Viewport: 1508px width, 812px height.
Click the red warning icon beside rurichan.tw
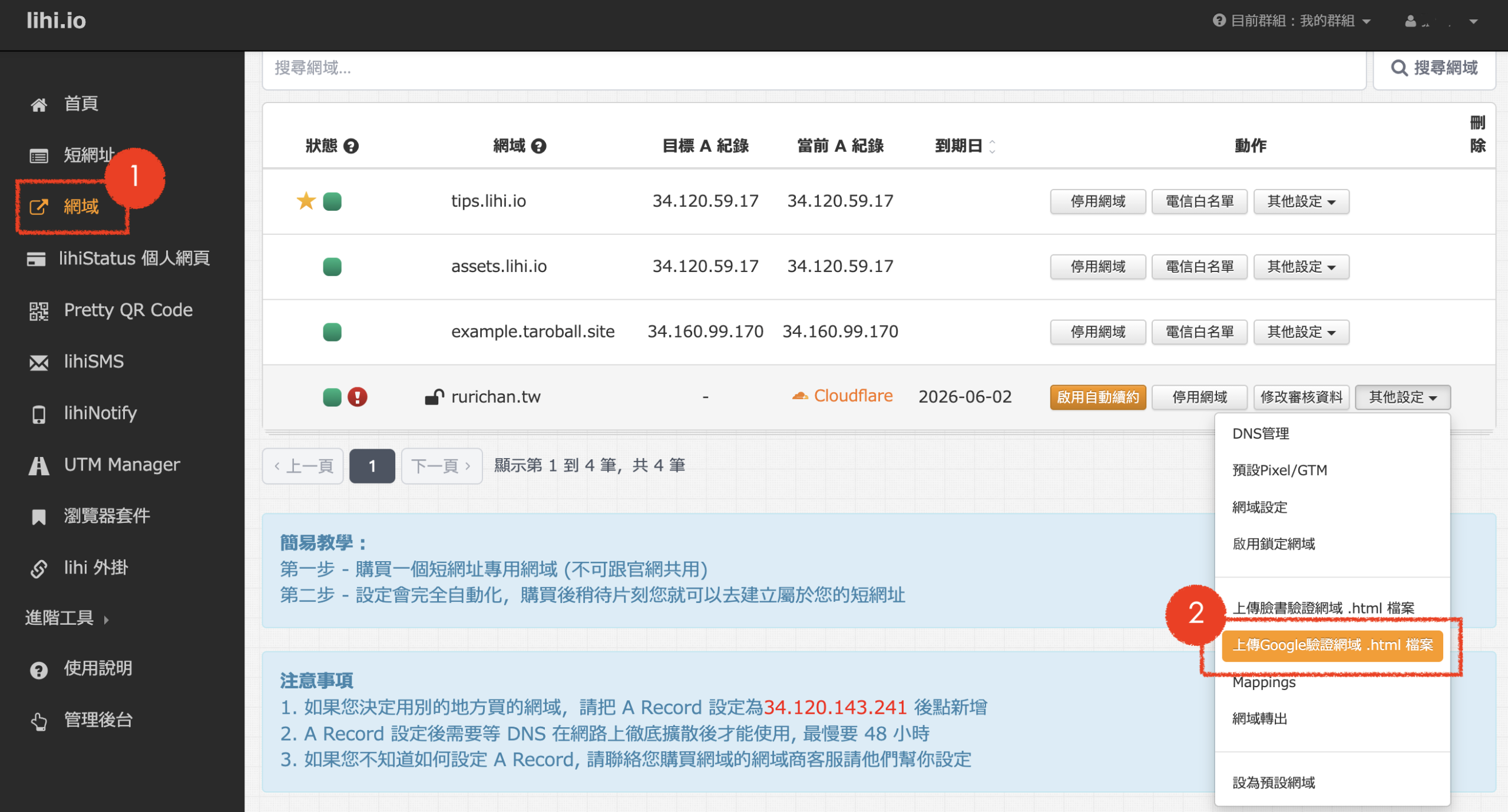357,397
